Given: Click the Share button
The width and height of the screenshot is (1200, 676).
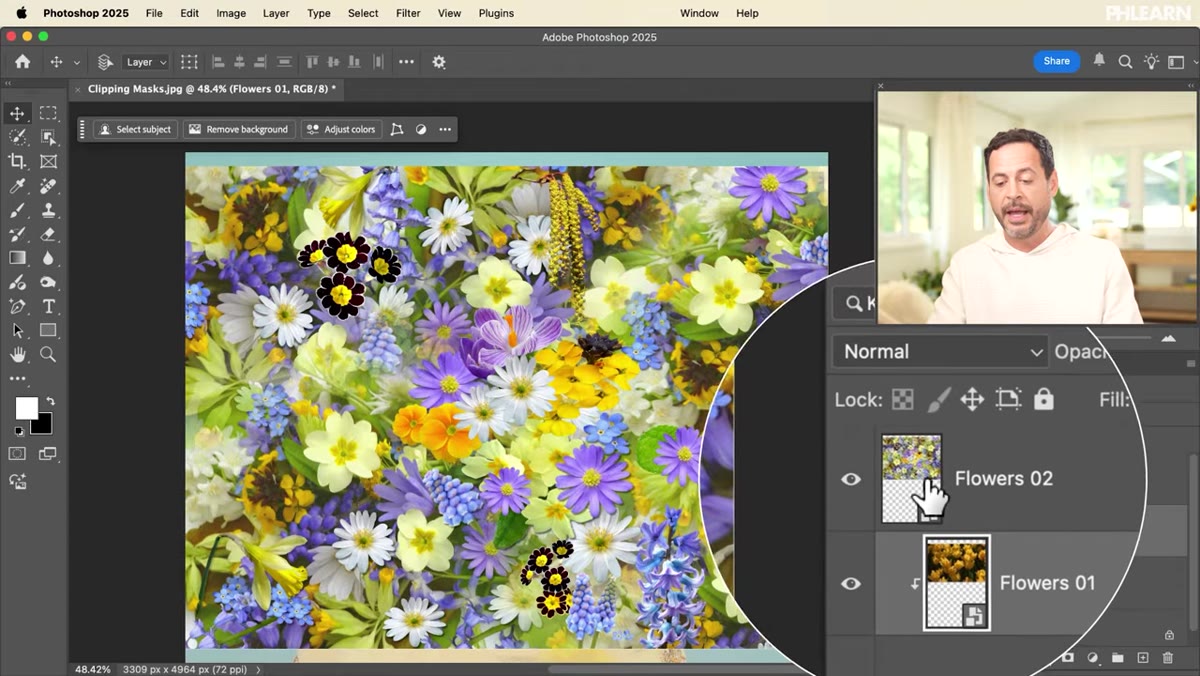Looking at the screenshot, I should point(1057,61).
